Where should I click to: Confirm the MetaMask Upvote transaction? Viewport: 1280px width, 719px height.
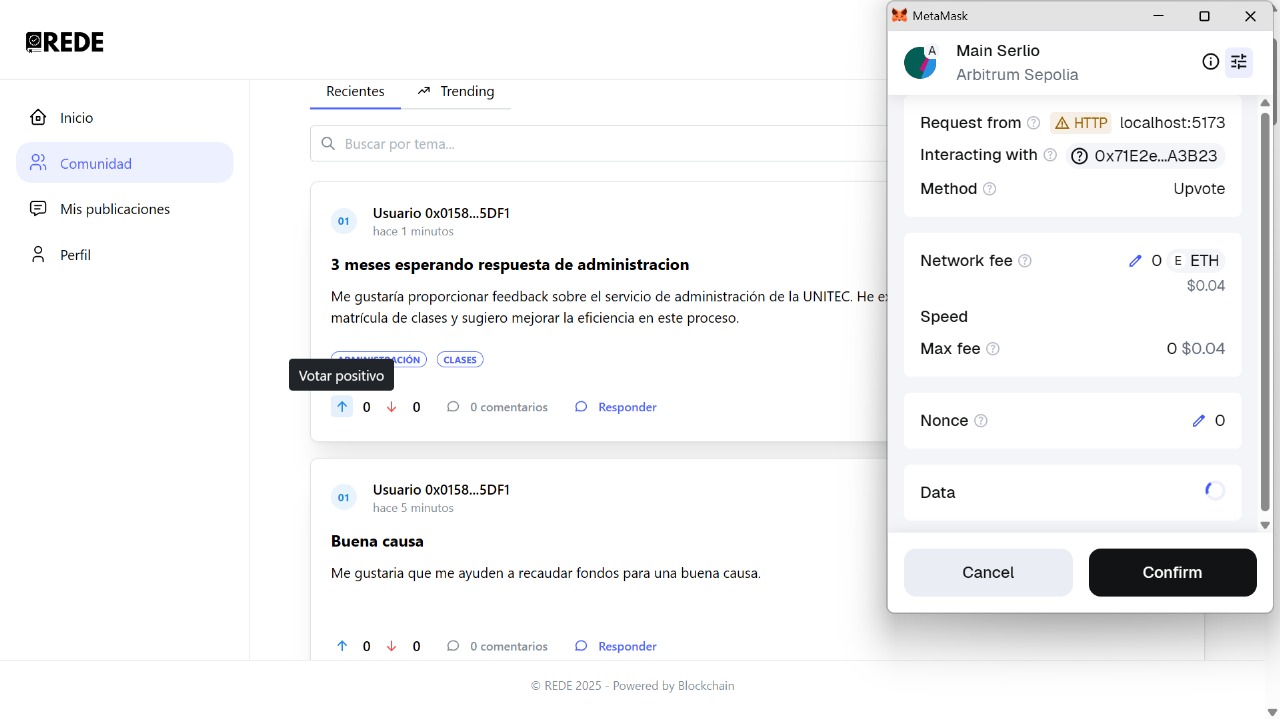click(1172, 572)
